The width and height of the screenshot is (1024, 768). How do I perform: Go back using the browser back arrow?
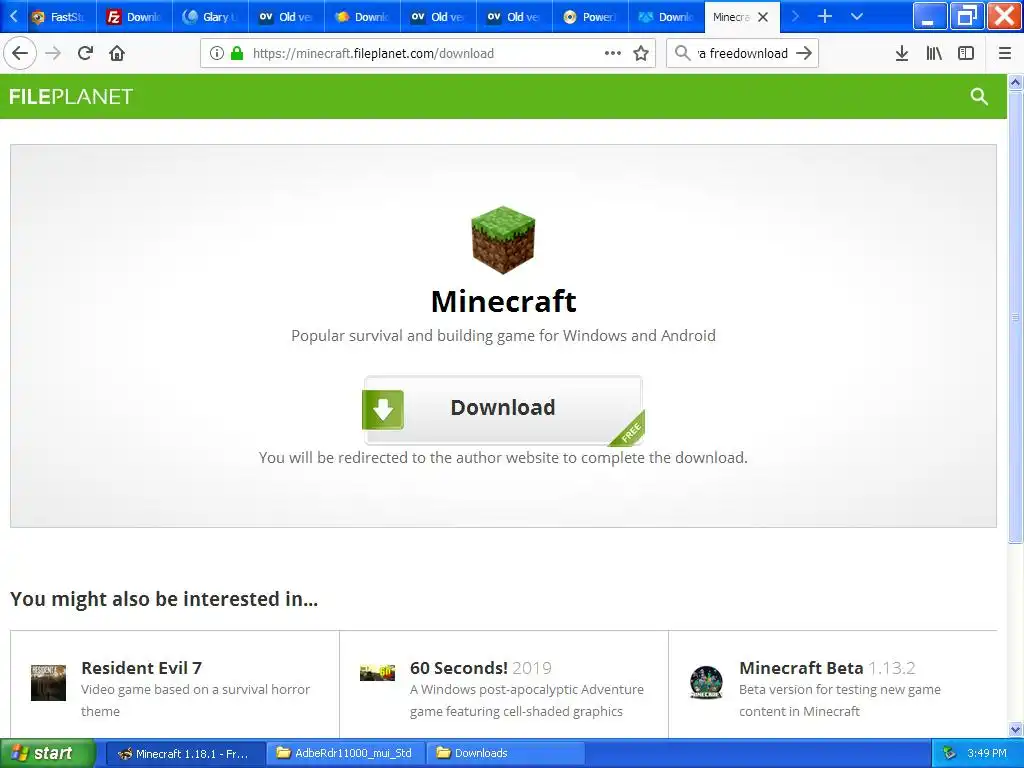tap(20, 53)
